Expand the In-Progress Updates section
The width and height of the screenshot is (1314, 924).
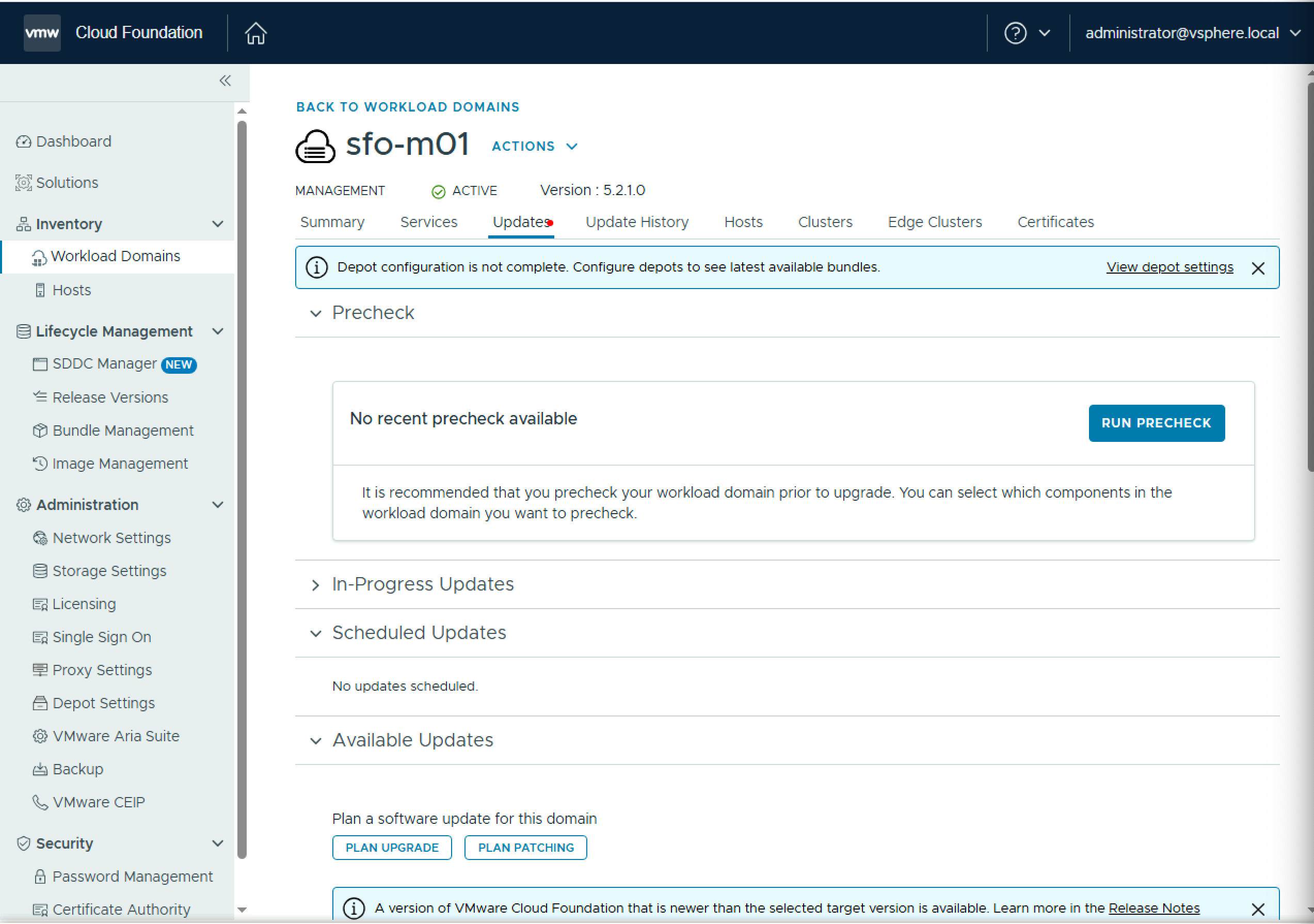click(315, 584)
